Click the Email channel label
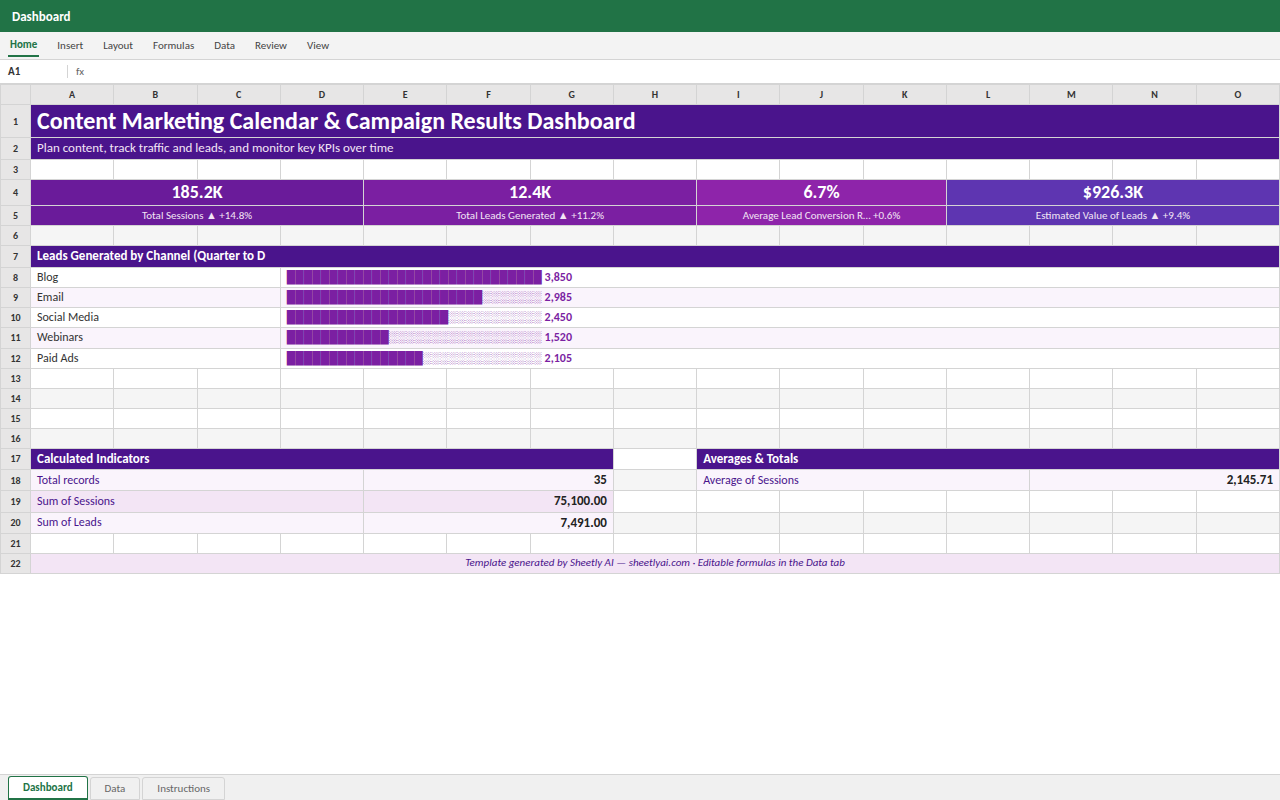This screenshot has height=800, width=1280. [x=156, y=297]
